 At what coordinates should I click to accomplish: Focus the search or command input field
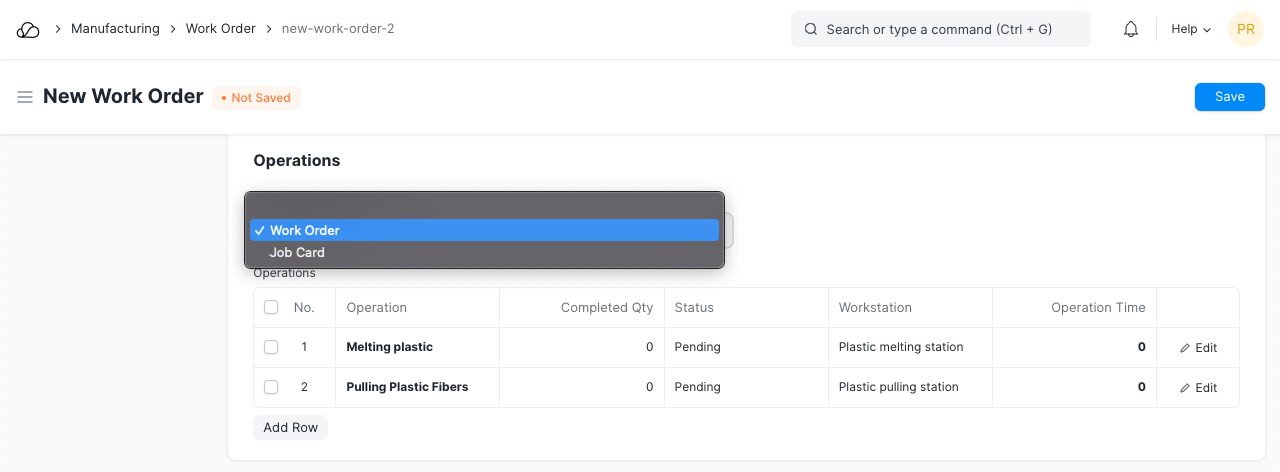(x=950, y=30)
